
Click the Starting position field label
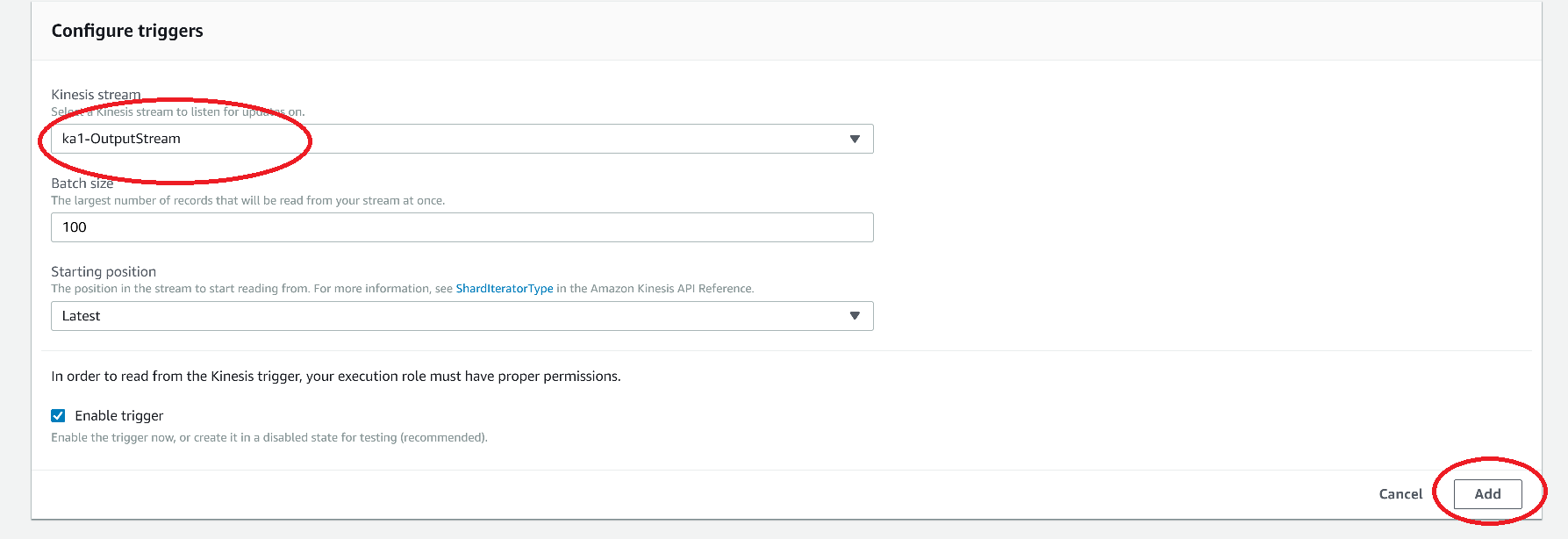coord(104,272)
